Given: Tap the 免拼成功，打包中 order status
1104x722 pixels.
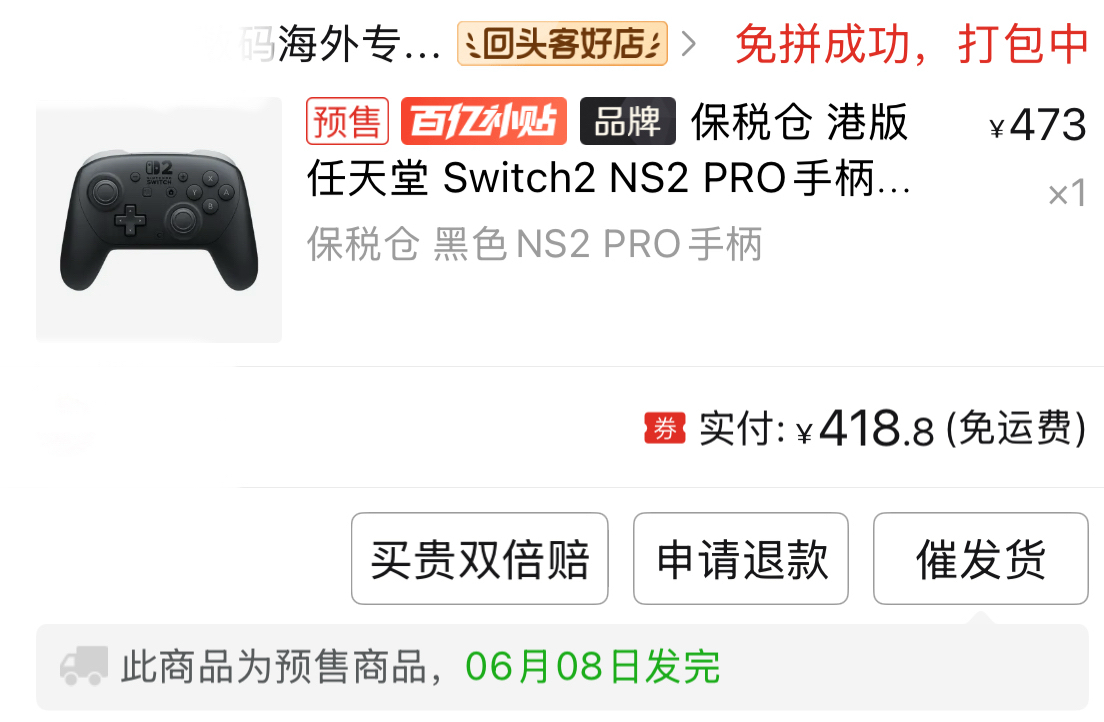Looking at the screenshot, I should coord(912,44).
